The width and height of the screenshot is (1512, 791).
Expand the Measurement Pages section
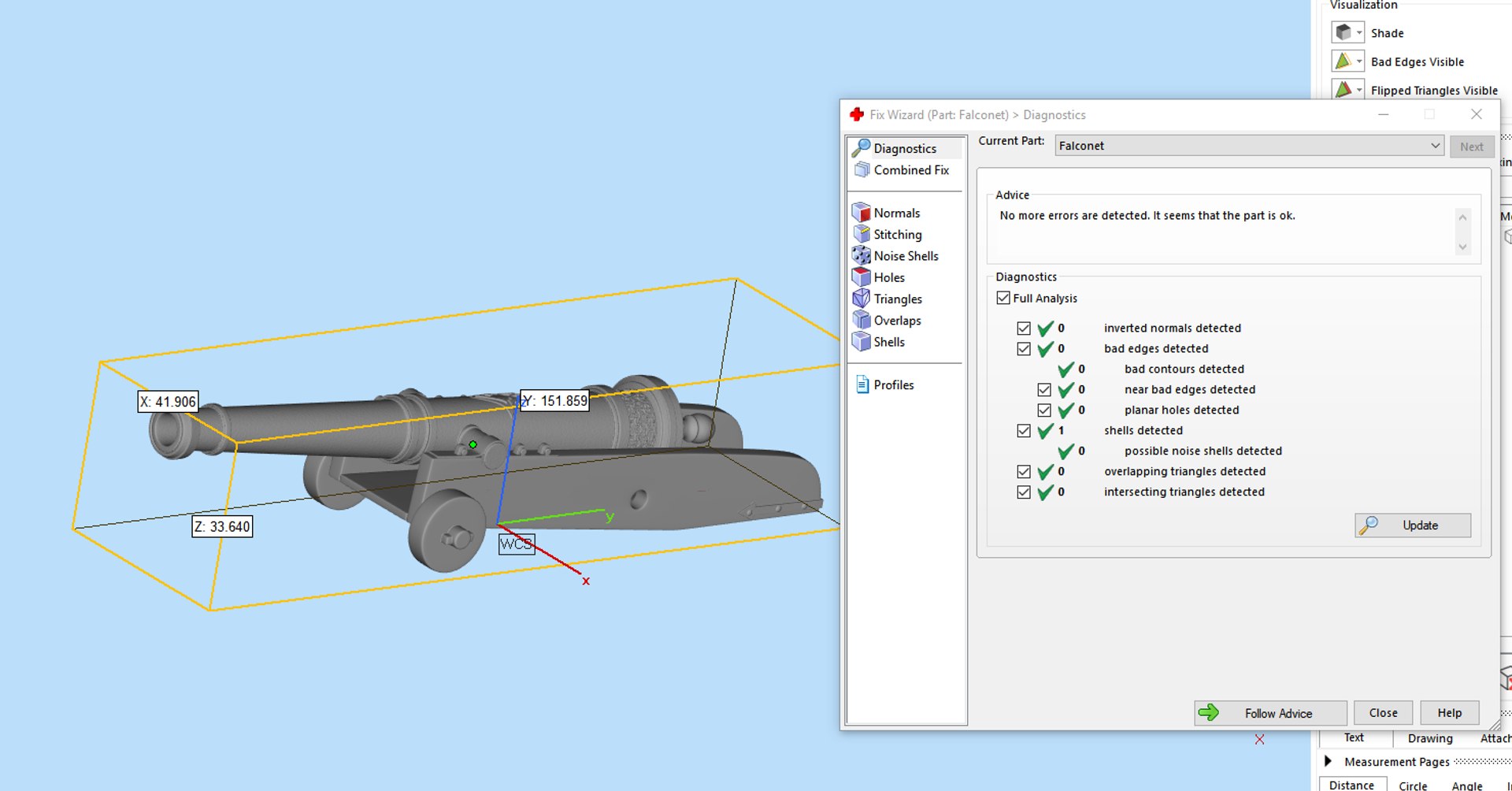click(x=1329, y=761)
